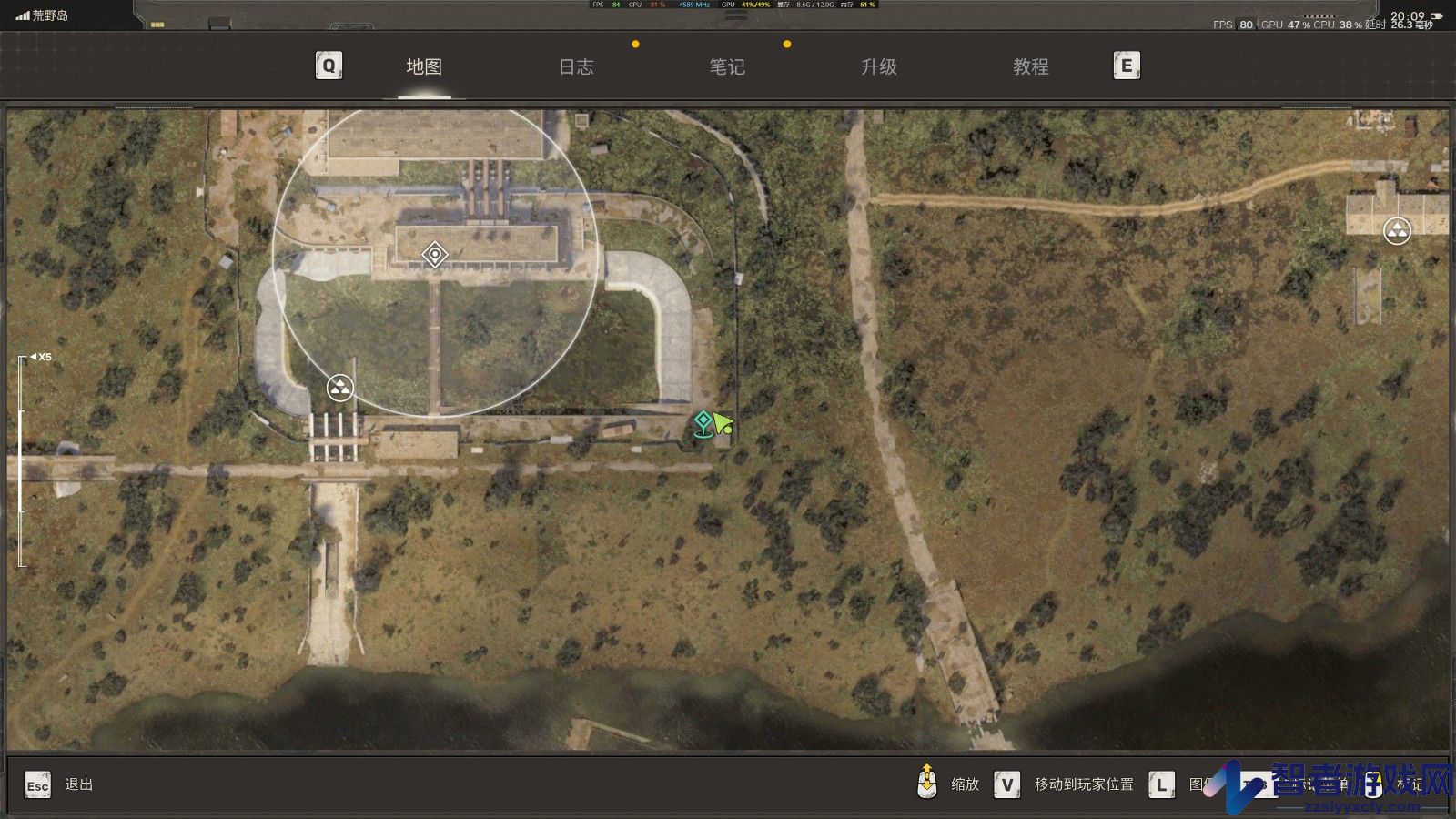Switch to the 笔记 (Notes) tab
This screenshot has width=1456, height=819.
727,66
